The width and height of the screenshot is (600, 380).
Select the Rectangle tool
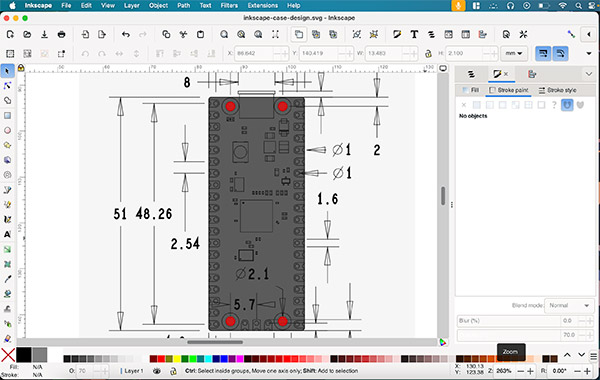(x=7, y=115)
